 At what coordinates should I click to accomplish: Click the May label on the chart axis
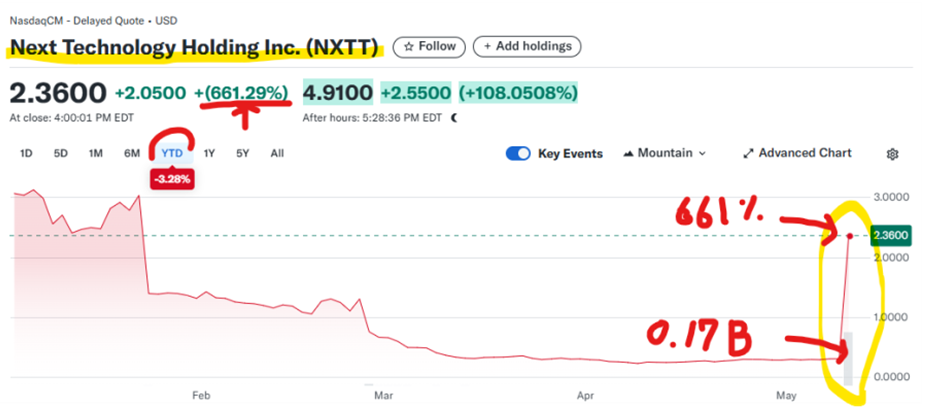click(x=787, y=396)
